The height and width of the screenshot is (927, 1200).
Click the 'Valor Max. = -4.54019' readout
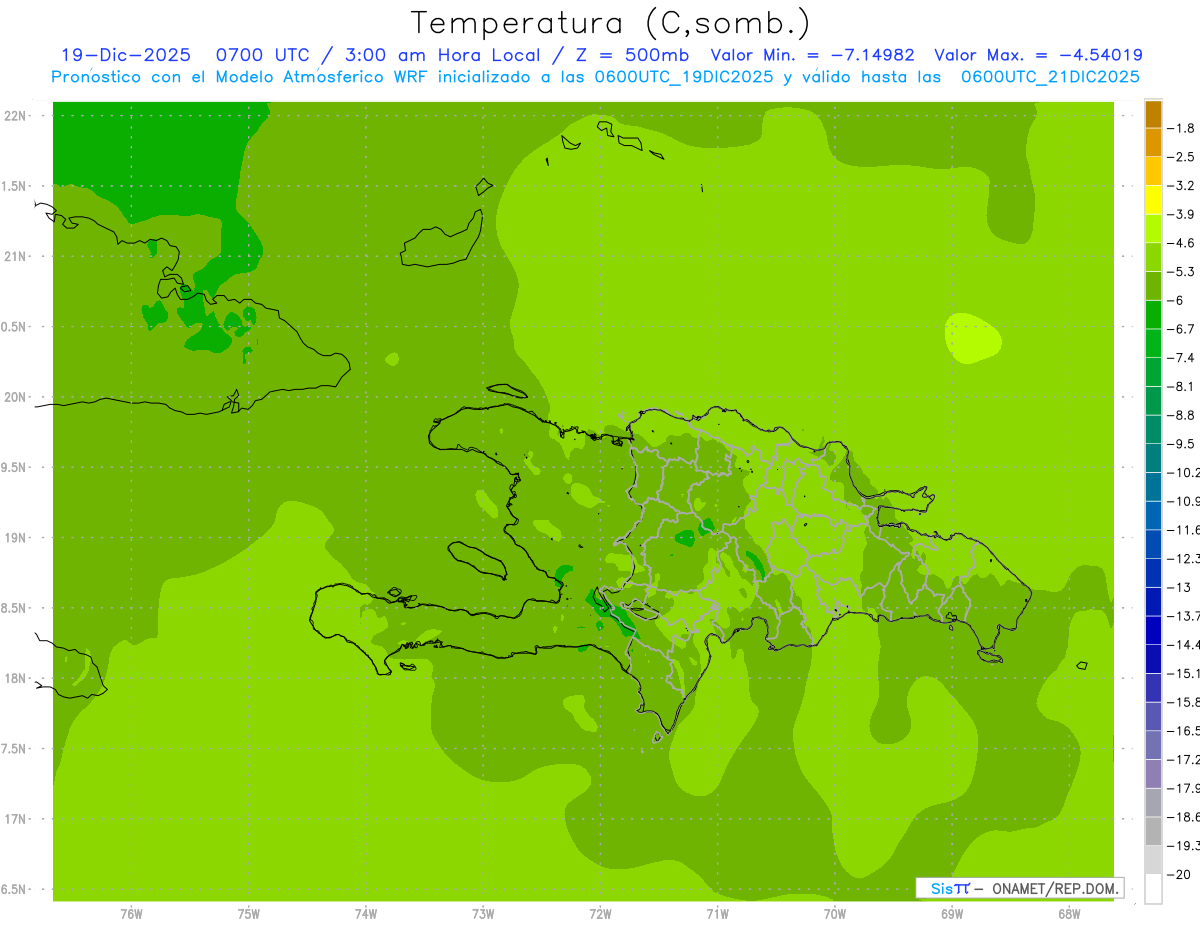(x=1038, y=55)
